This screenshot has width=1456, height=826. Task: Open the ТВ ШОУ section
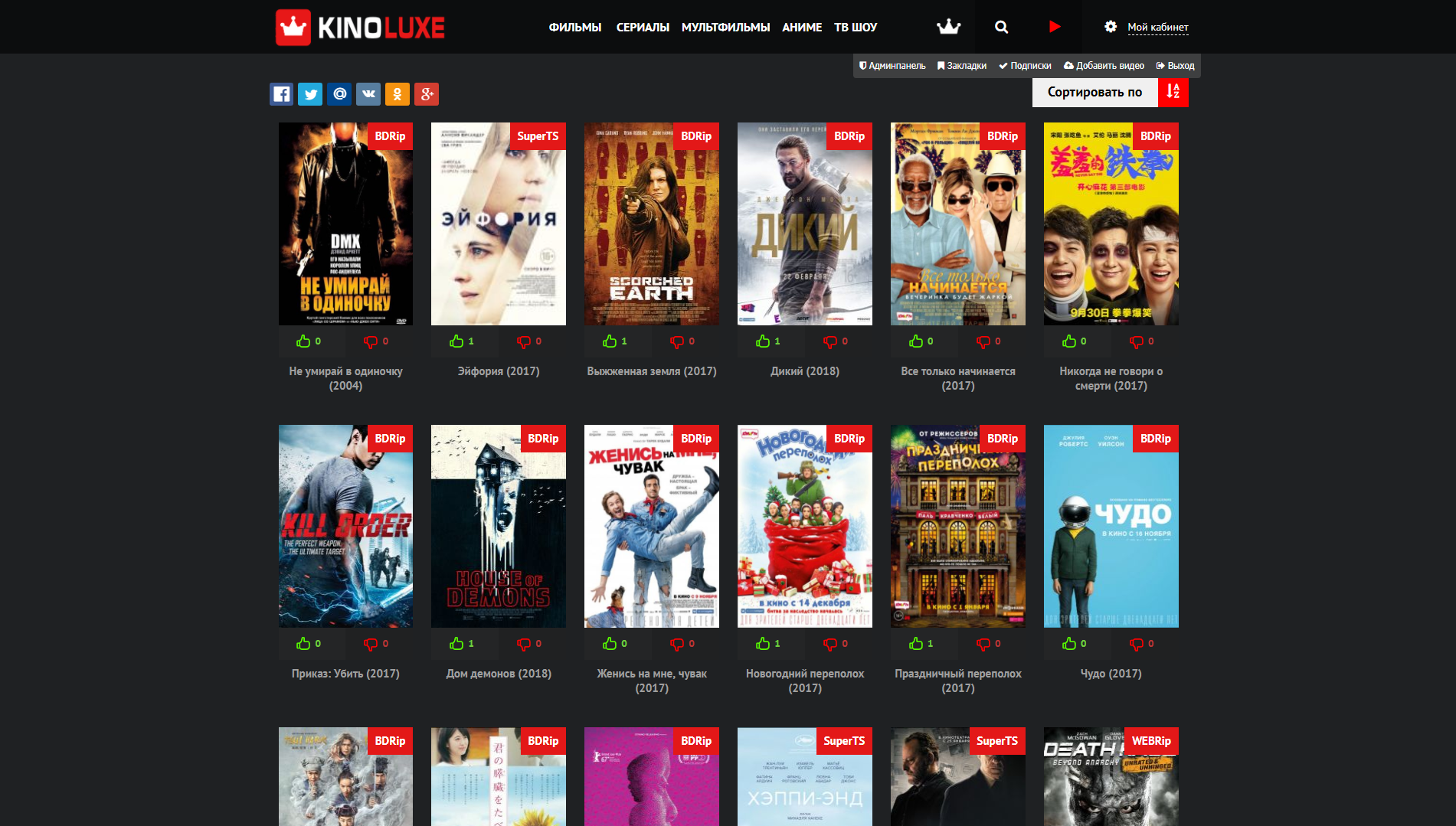click(856, 28)
